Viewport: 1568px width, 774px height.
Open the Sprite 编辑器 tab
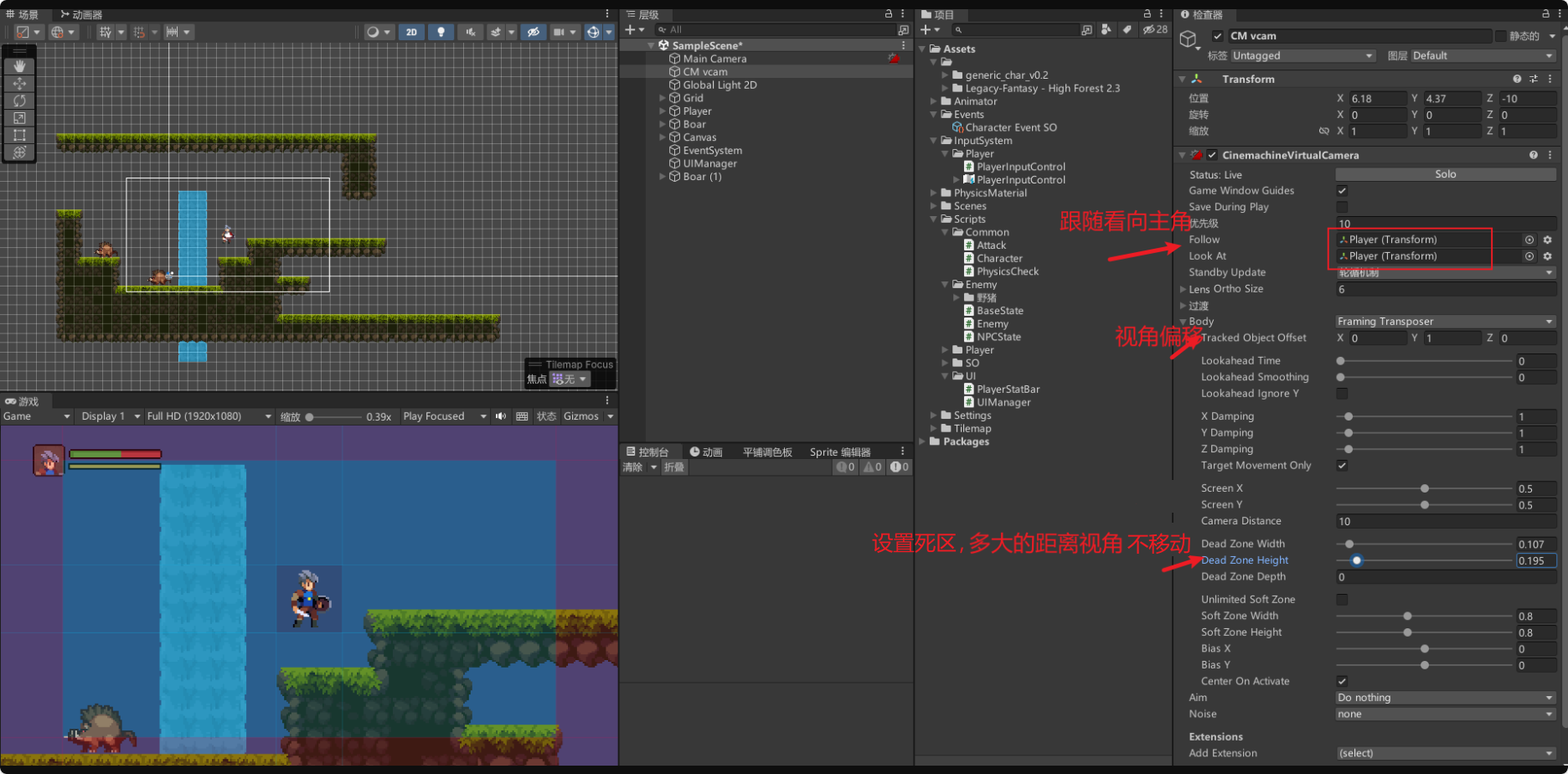click(x=840, y=451)
